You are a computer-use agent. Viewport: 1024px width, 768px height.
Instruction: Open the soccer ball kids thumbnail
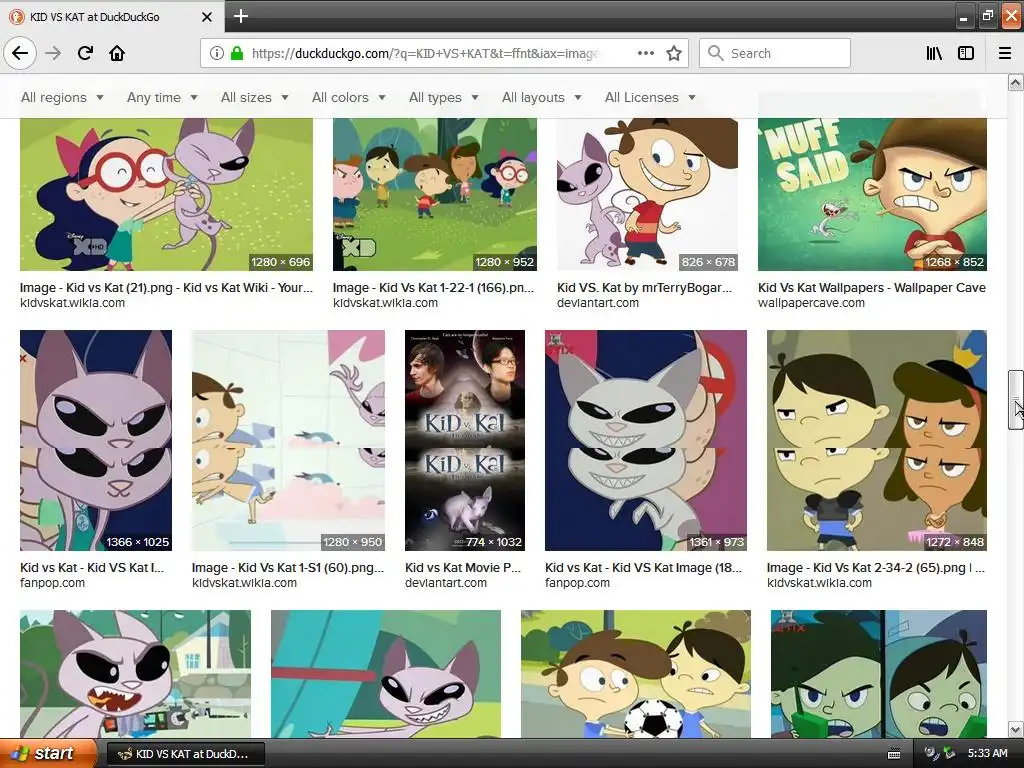pos(635,674)
